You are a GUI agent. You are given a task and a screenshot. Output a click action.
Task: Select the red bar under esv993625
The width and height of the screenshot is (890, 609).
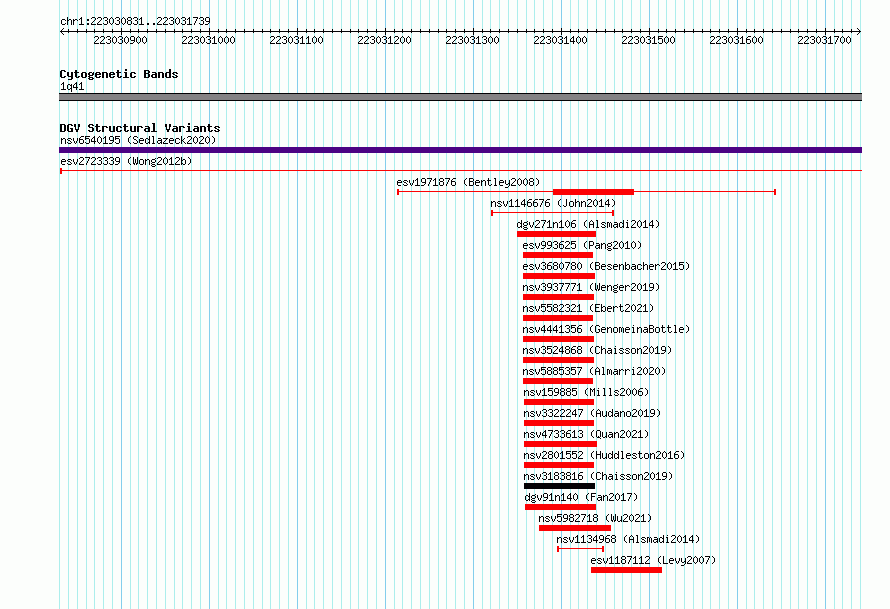558,255
